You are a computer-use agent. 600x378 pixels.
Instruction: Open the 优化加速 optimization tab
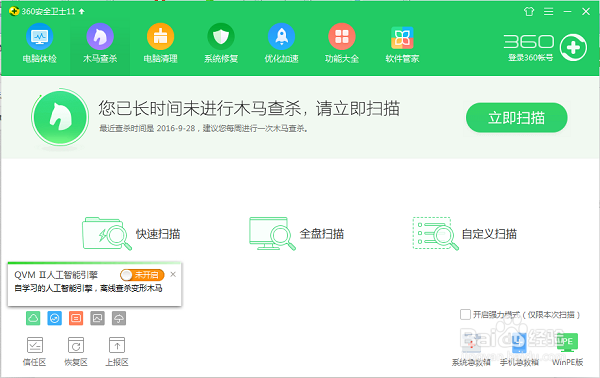click(x=281, y=44)
